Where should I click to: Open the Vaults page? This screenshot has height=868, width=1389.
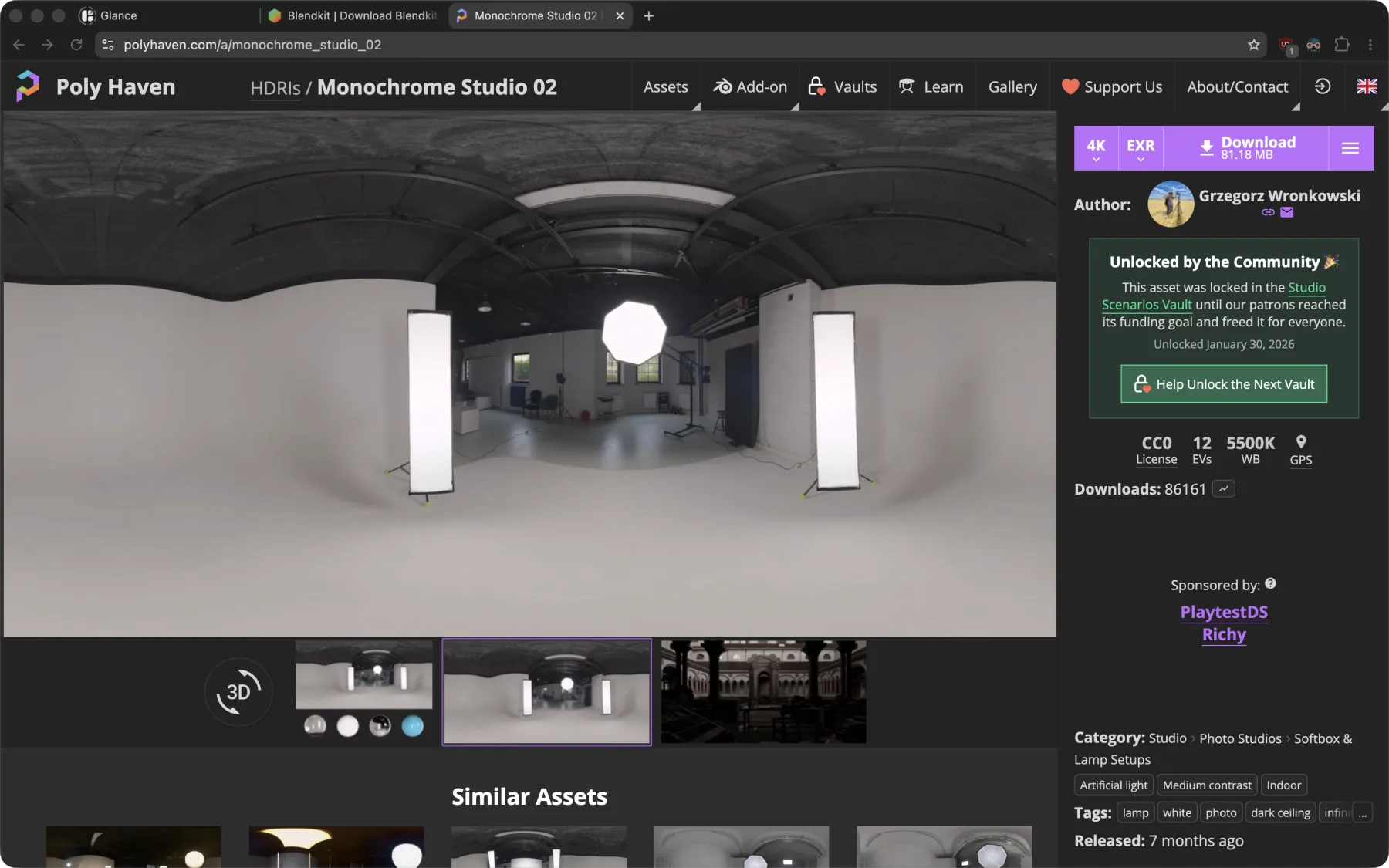tap(843, 86)
